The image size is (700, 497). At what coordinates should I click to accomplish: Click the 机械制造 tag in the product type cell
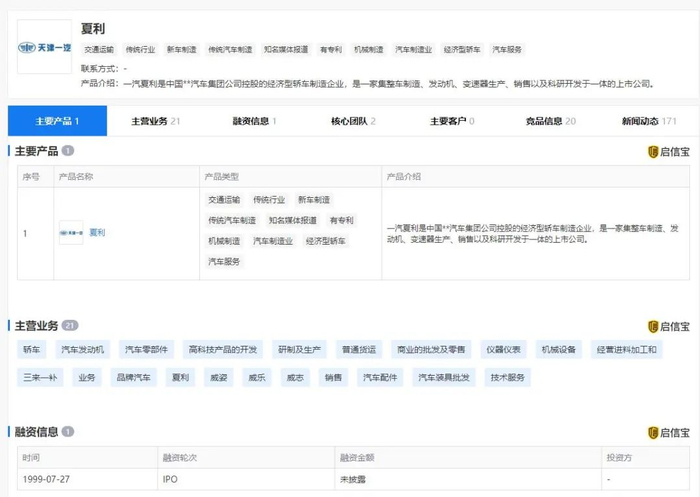(224, 241)
